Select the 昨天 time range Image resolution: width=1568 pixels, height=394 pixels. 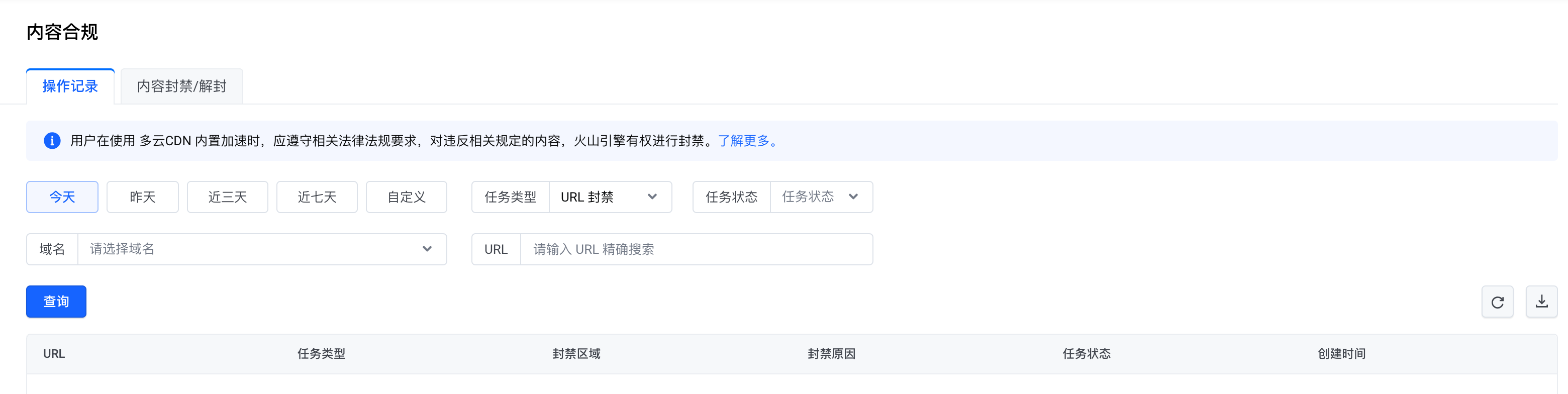tap(142, 196)
